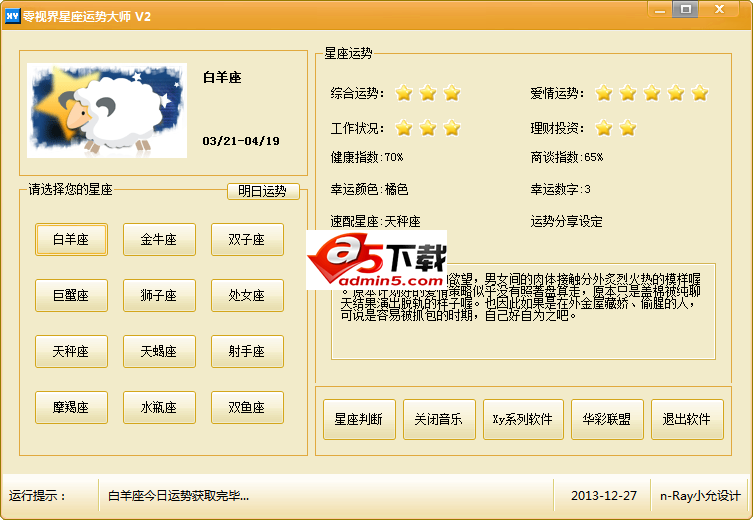753x520 pixels.
Task: Quit using the 退出软件 button
Action: click(x=687, y=419)
